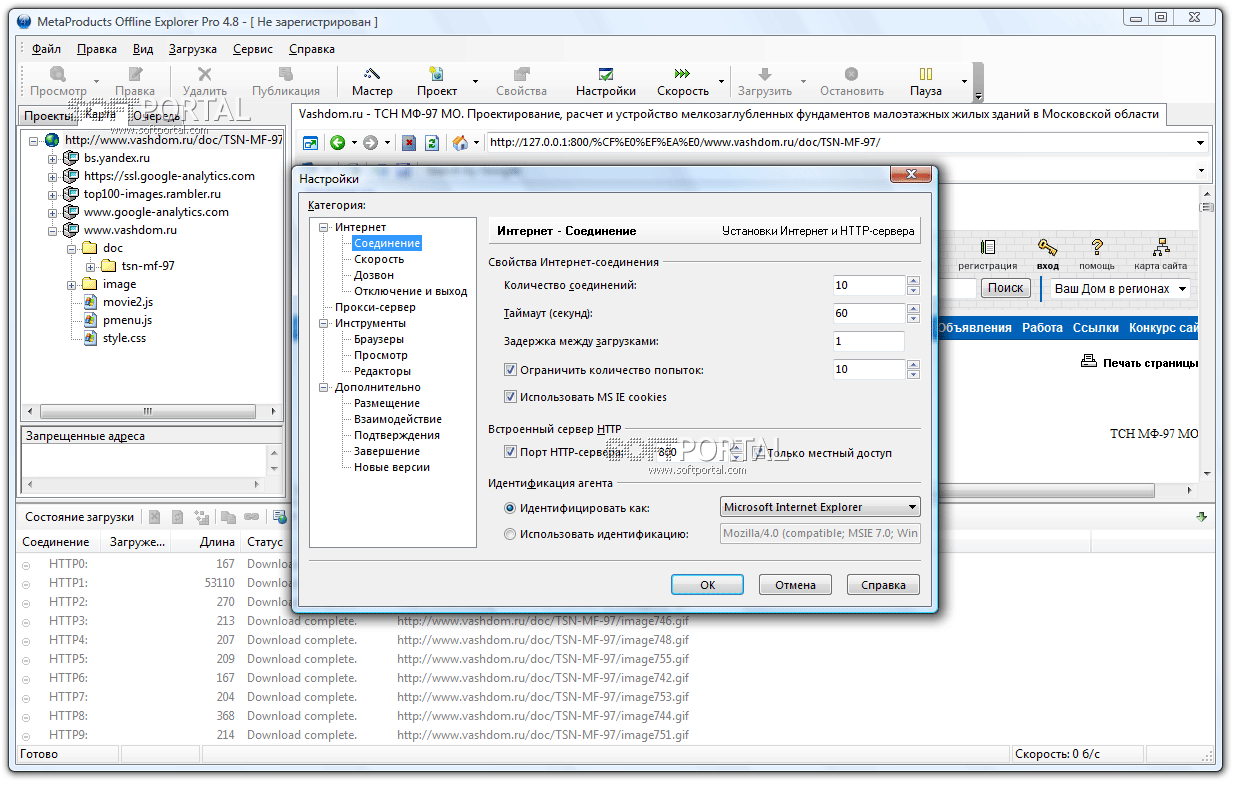Collapse the Дополнительно category in settings
1234x787 pixels.
tap(324, 387)
